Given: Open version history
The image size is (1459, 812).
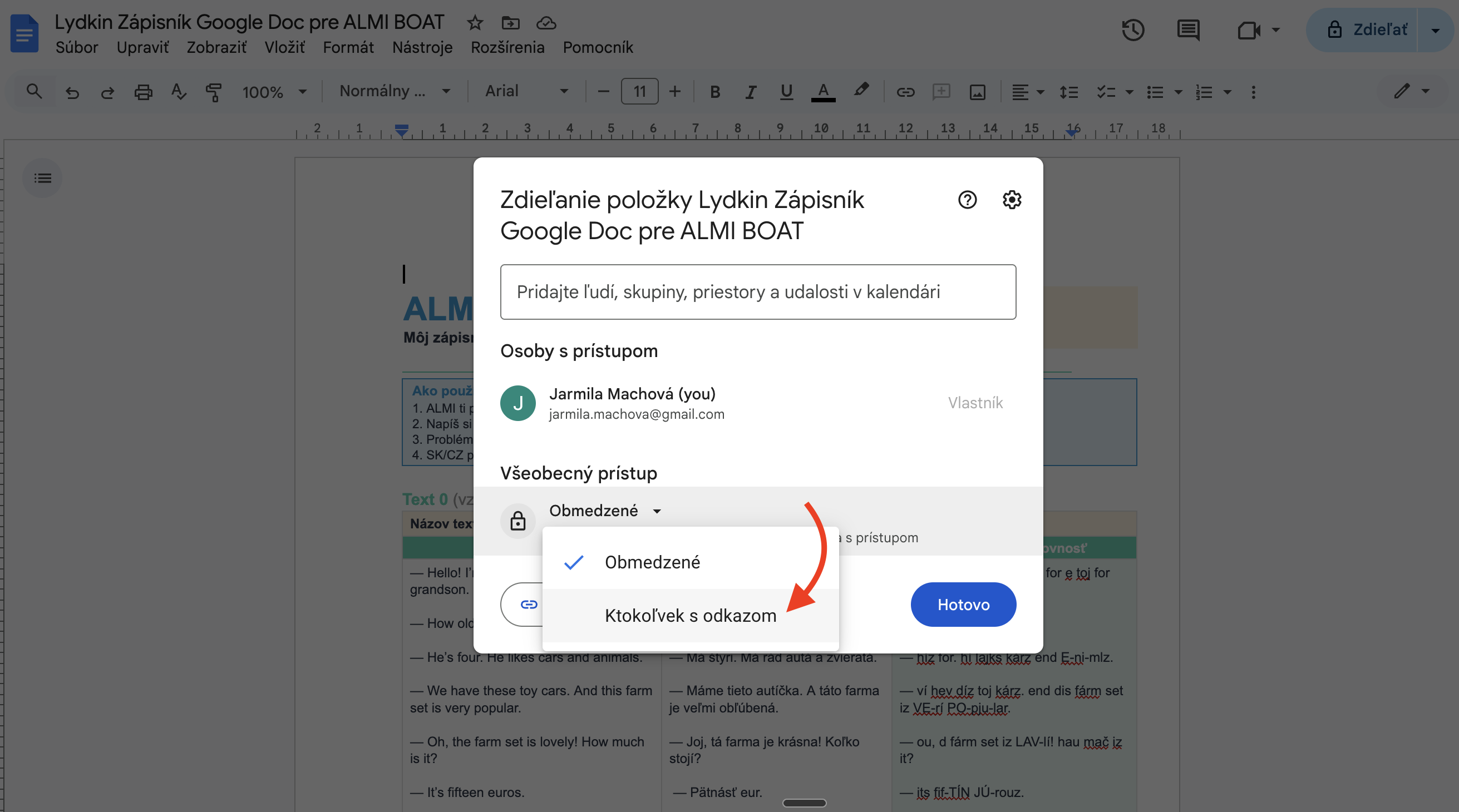Looking at the screenshot, I should tap(1133, 30).
